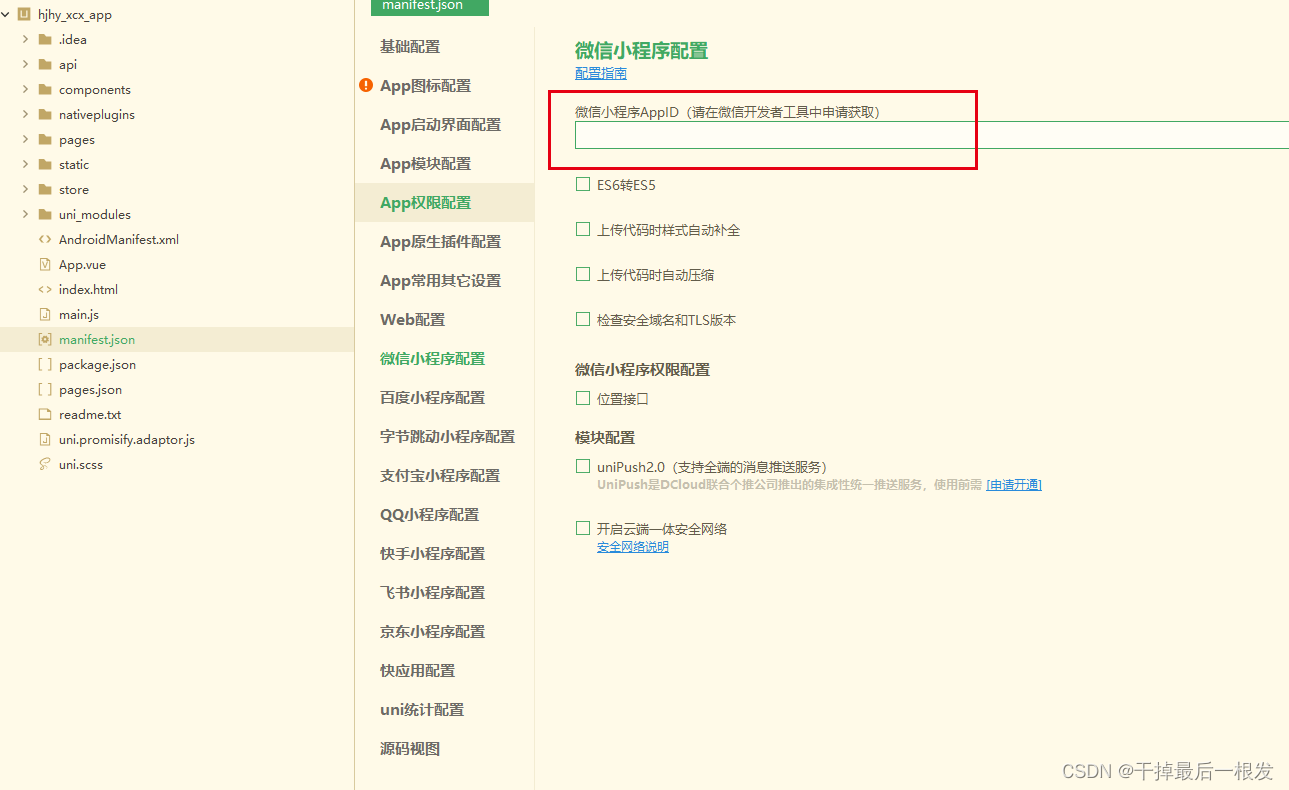Click the readme.txt file icon
Image resolution: width=1289 pixels, height=790 pixels.
point(44,415)
